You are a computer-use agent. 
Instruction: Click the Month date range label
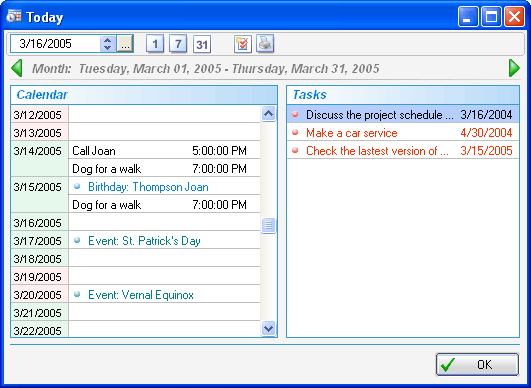point(206,69)
